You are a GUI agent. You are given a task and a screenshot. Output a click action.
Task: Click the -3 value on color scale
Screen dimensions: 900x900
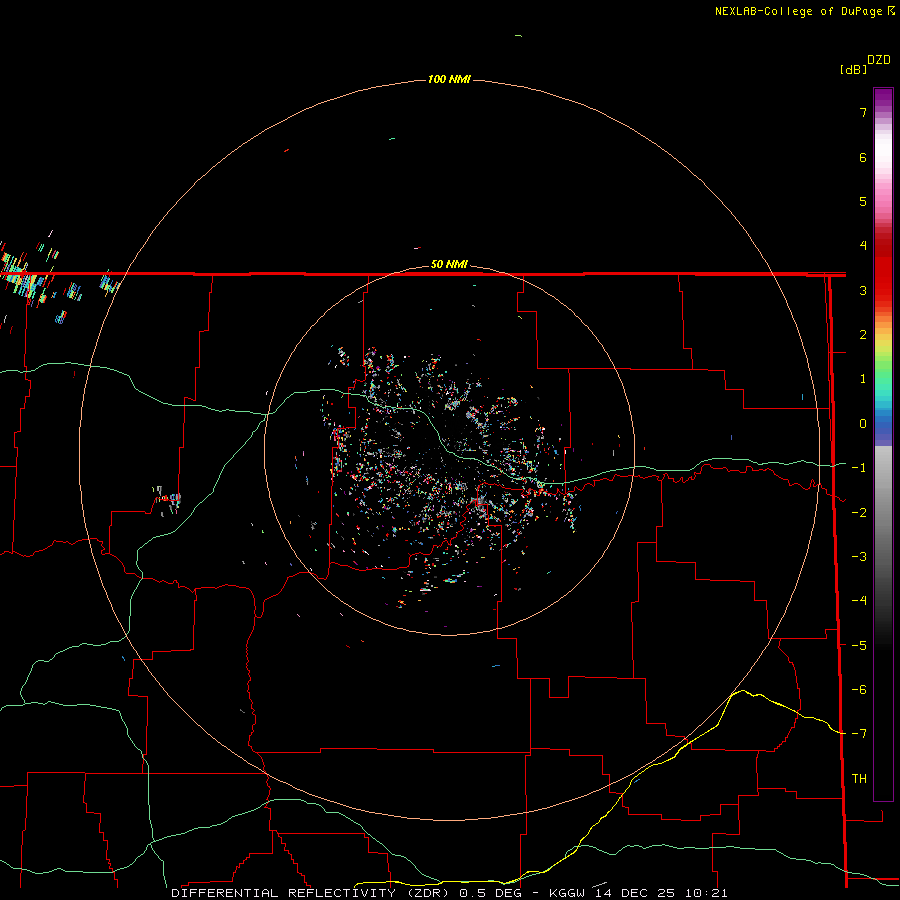tap(859, 557)
